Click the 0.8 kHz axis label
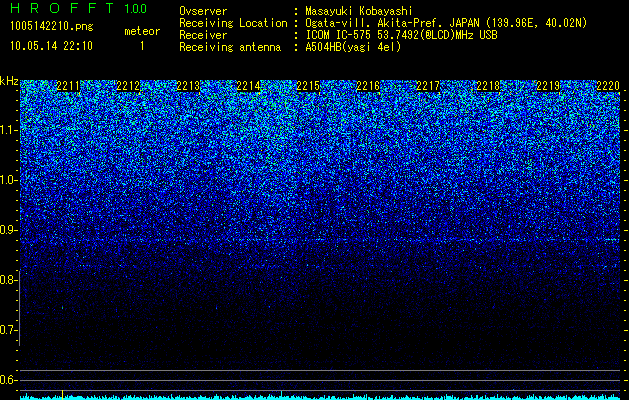Viewport: 629px width, 400px height. (x=8, y=280)
